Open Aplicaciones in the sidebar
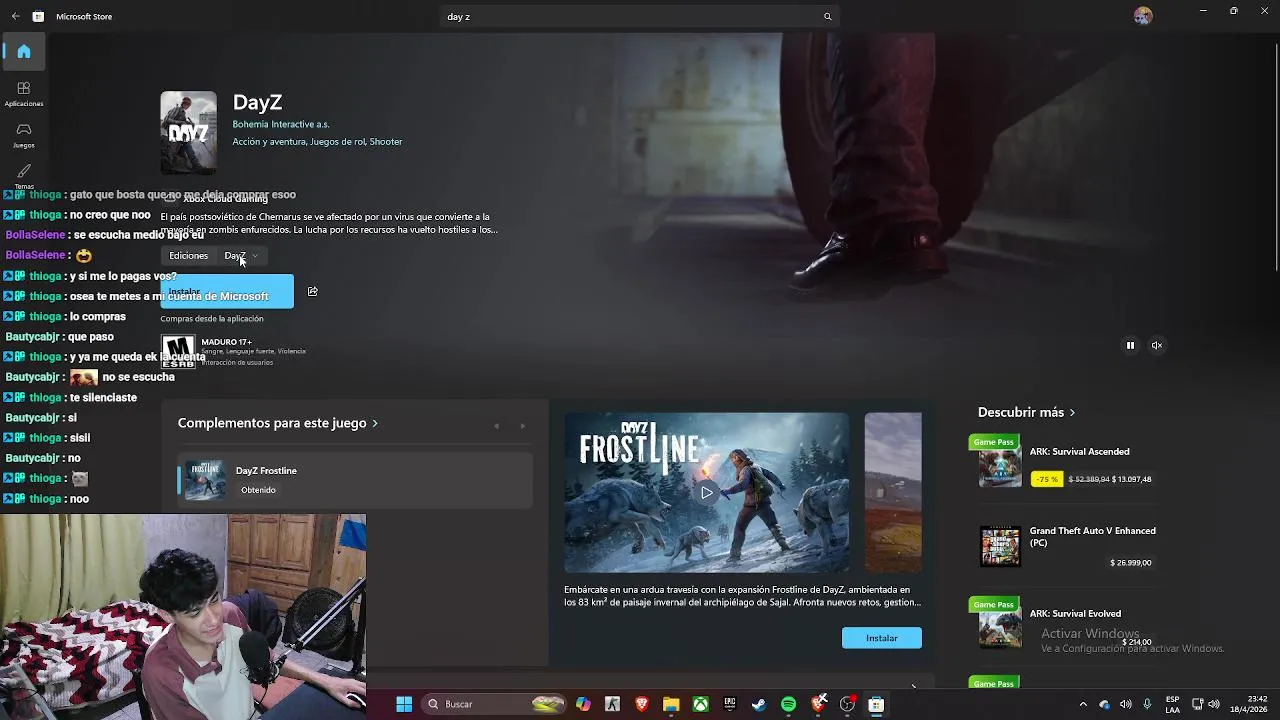Image resolution: width=1280 pixels, height=720 pixels. click(24, 94)
